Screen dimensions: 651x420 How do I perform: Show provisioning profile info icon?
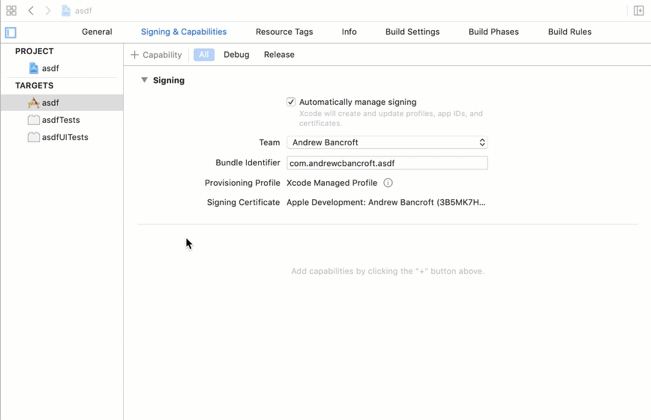point(388,183)
